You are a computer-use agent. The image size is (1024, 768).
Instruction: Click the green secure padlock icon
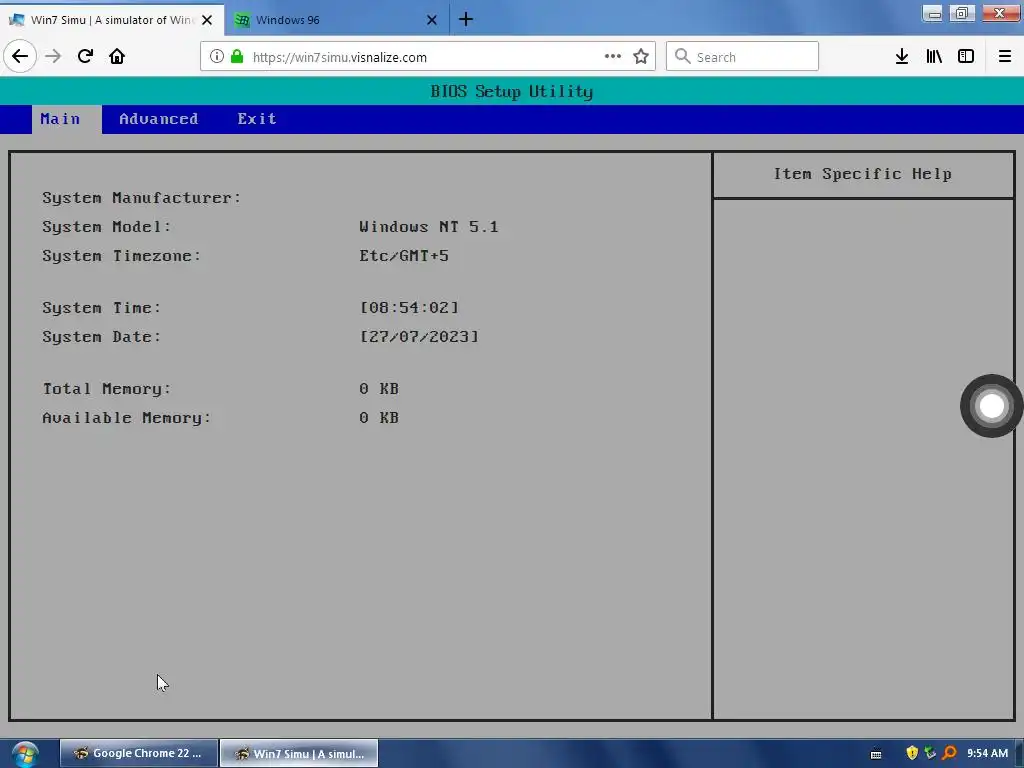pos(237,57)
